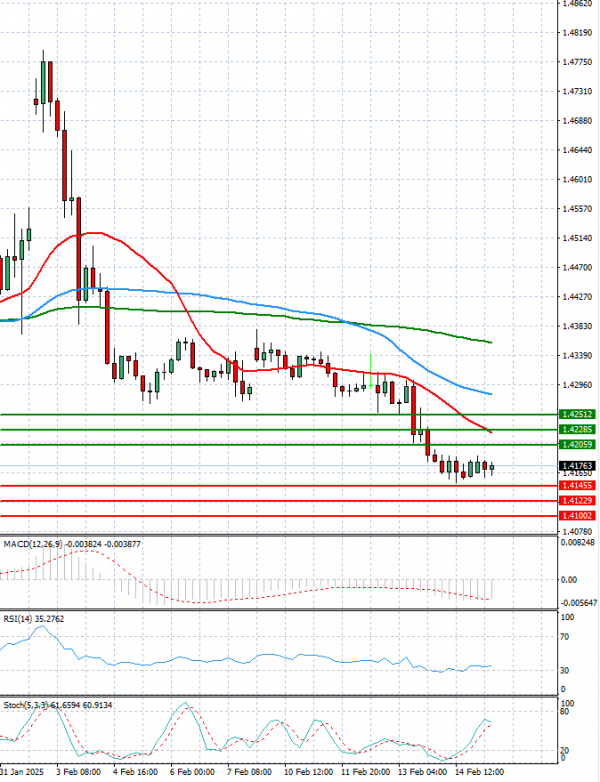Click the 31 Jan 2025 date label

22,772
